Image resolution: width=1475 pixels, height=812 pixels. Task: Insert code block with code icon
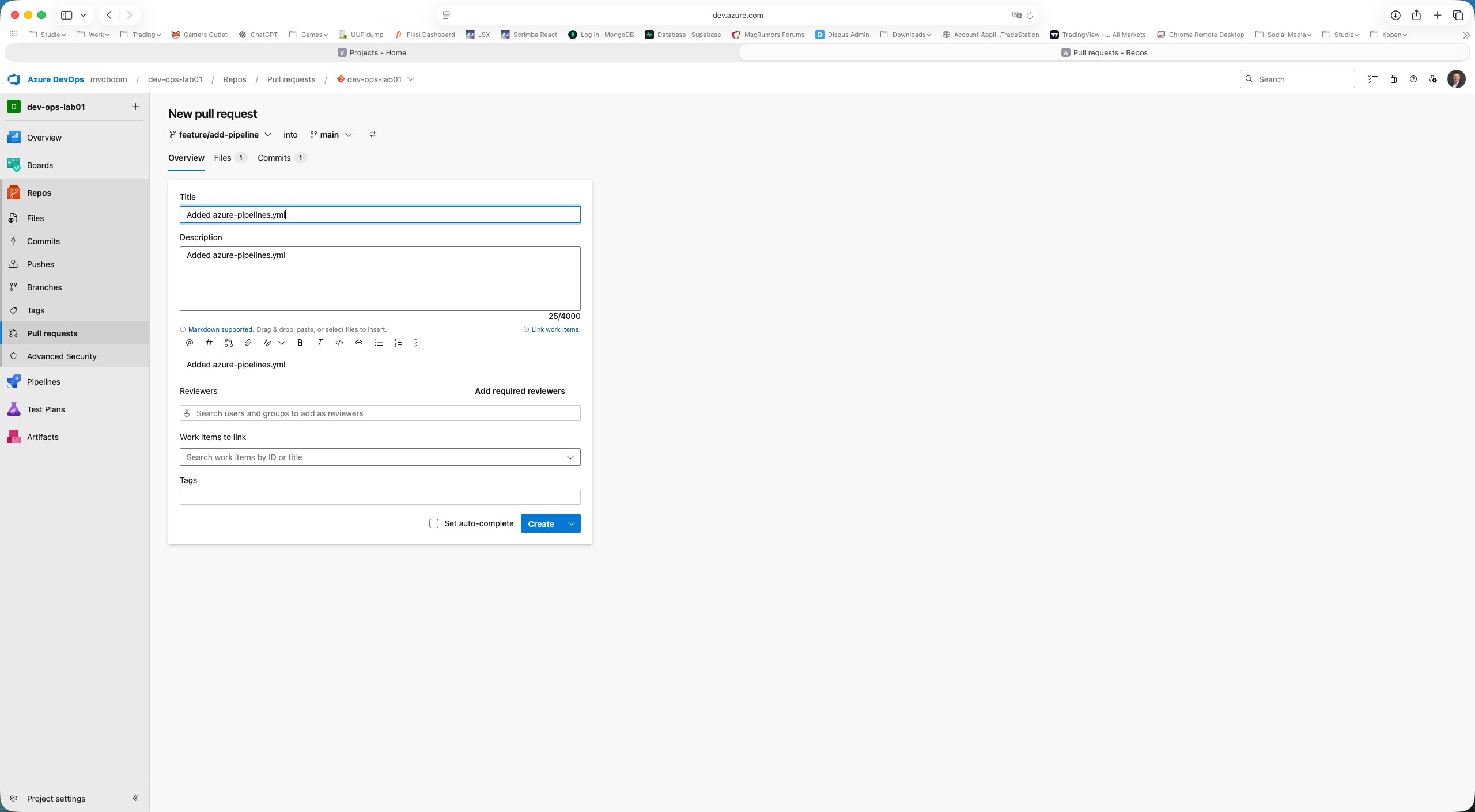[x=339, y=343]
